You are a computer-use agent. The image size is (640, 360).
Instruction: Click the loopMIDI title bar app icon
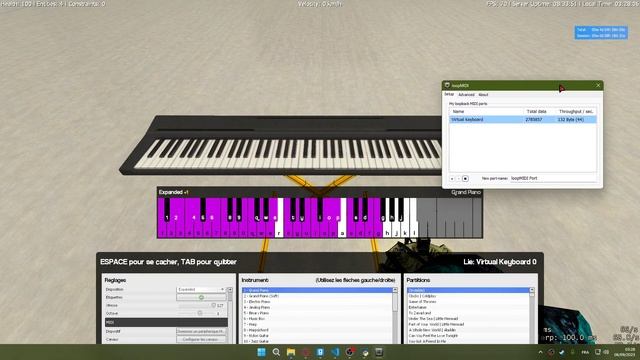[447, 85]
